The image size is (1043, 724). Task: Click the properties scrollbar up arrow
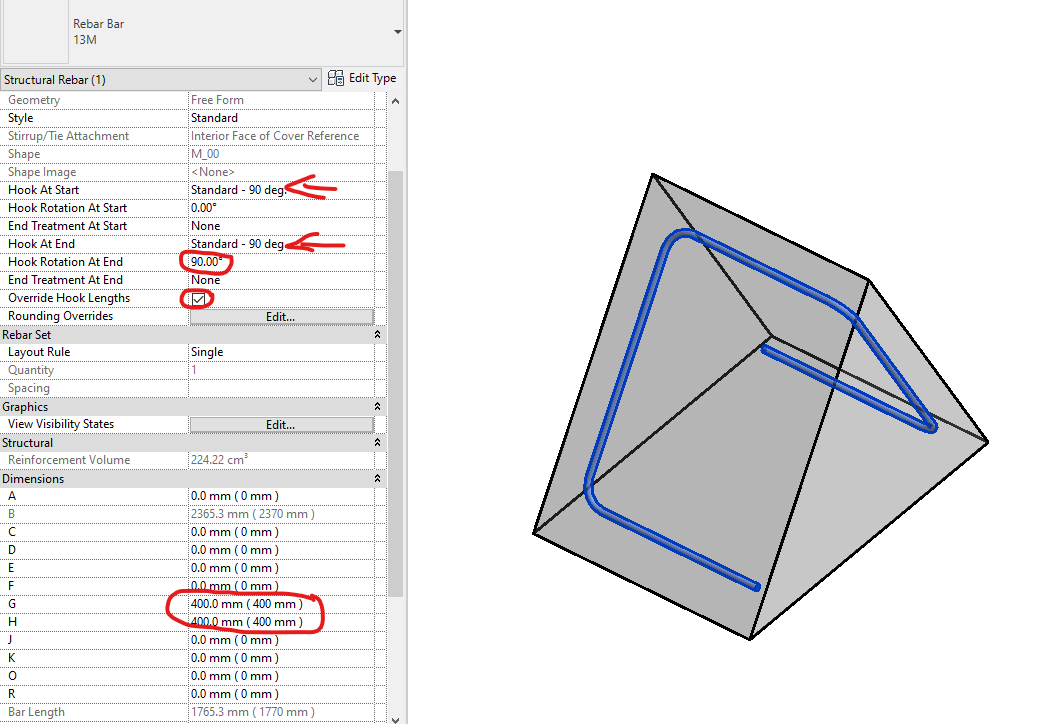tap(396, 101)
